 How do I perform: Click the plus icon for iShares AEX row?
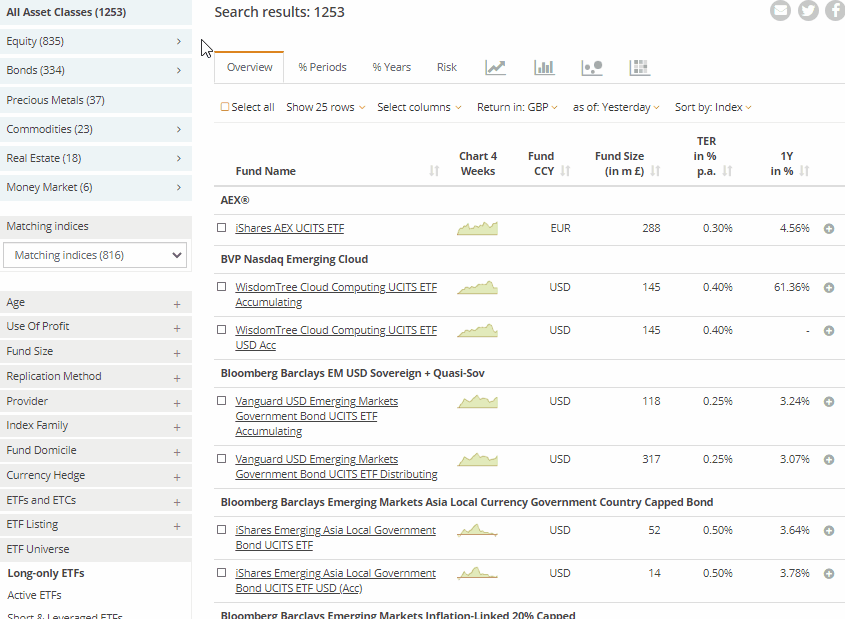pos(829,229)
